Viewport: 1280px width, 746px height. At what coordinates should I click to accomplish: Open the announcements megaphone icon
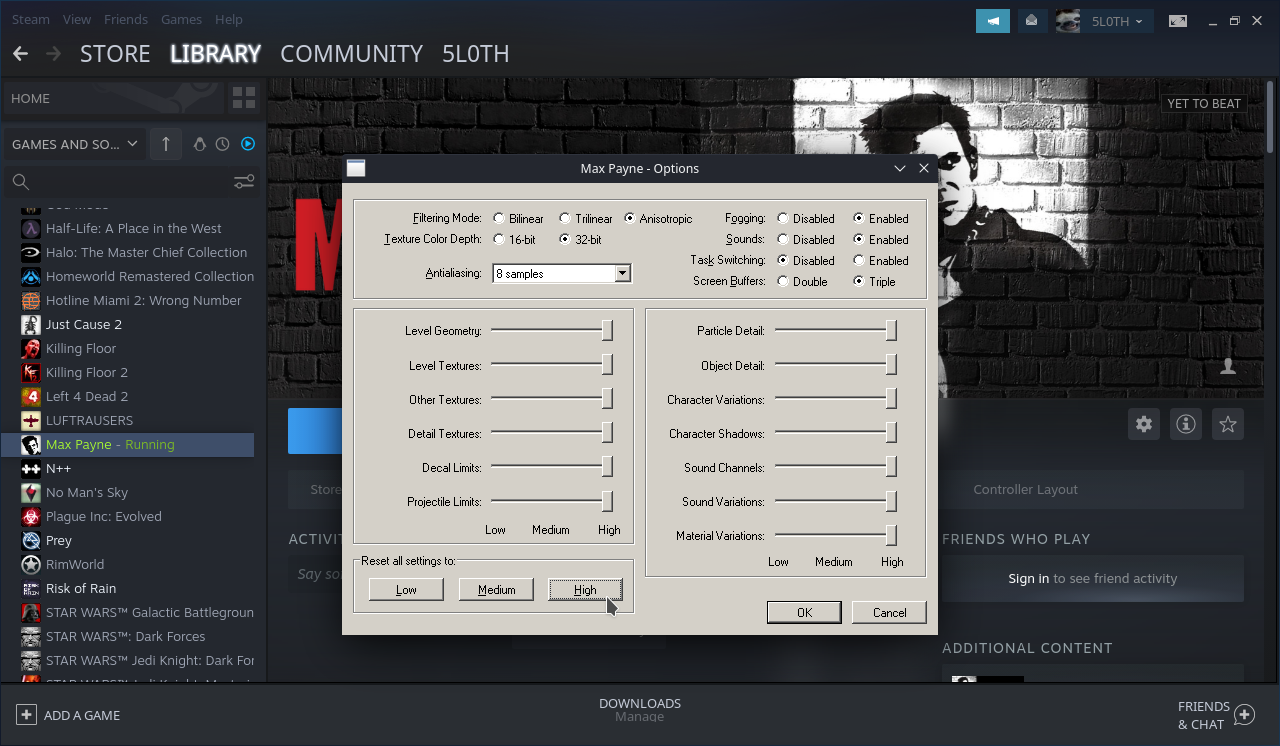[993, 21]
